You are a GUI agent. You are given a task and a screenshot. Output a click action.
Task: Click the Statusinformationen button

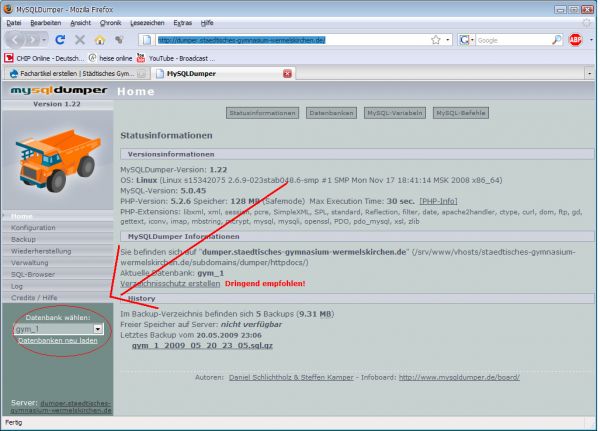(262, 113)
